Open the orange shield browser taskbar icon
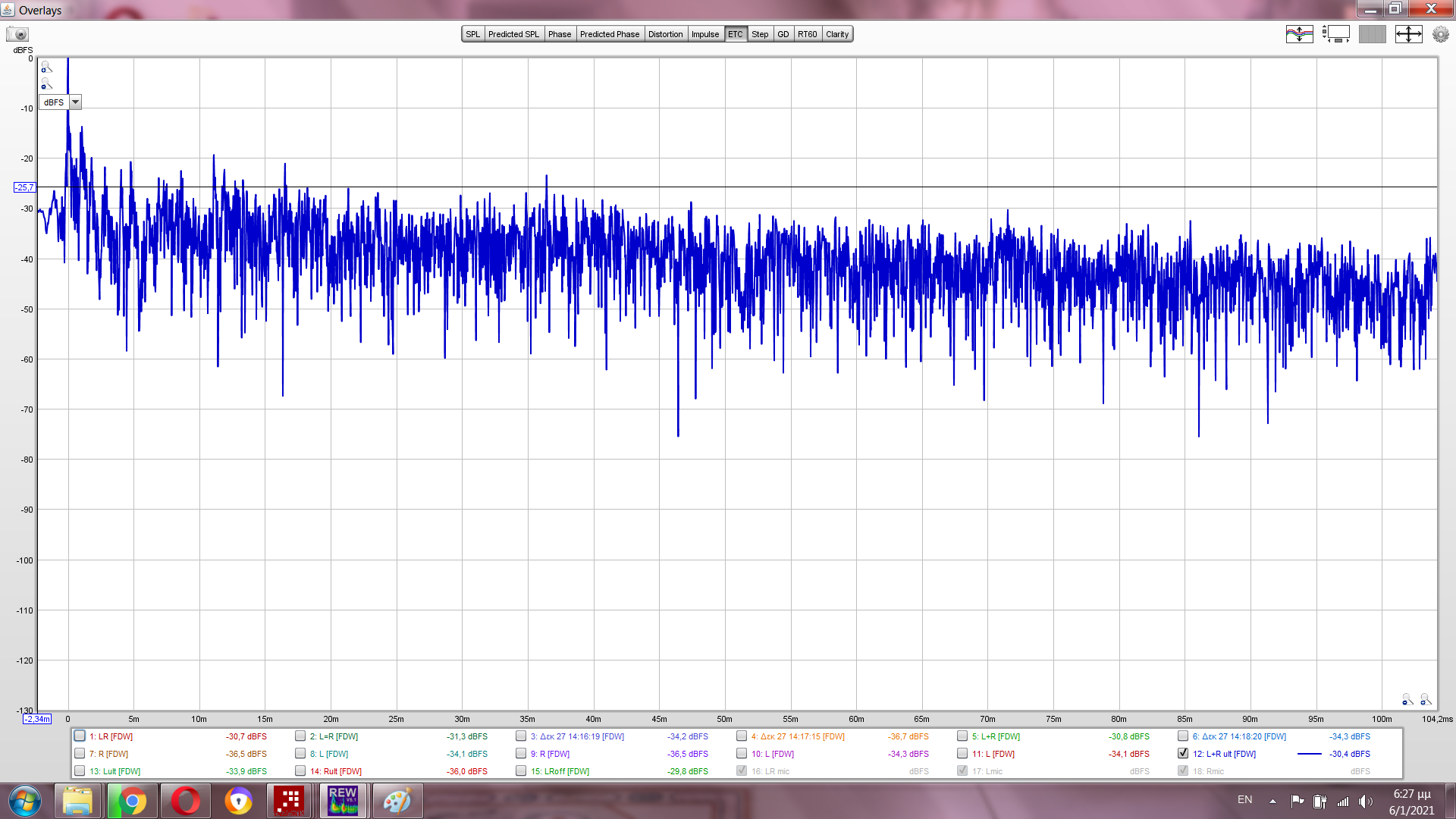The width and height of the screenshot is (1456, 819). [238, 801]
